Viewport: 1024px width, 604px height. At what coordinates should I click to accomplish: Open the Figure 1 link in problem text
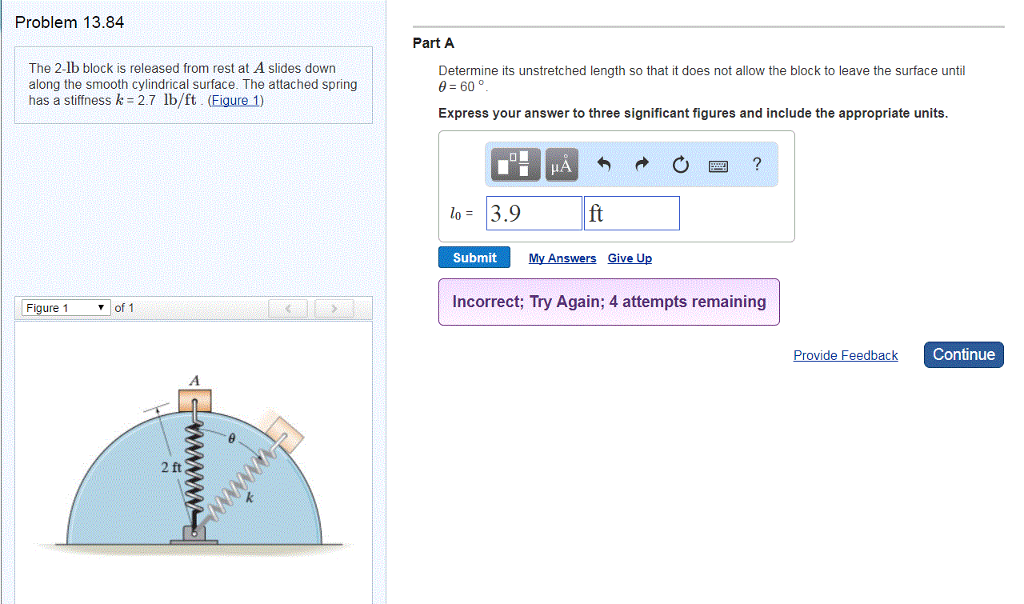[235, 99]
